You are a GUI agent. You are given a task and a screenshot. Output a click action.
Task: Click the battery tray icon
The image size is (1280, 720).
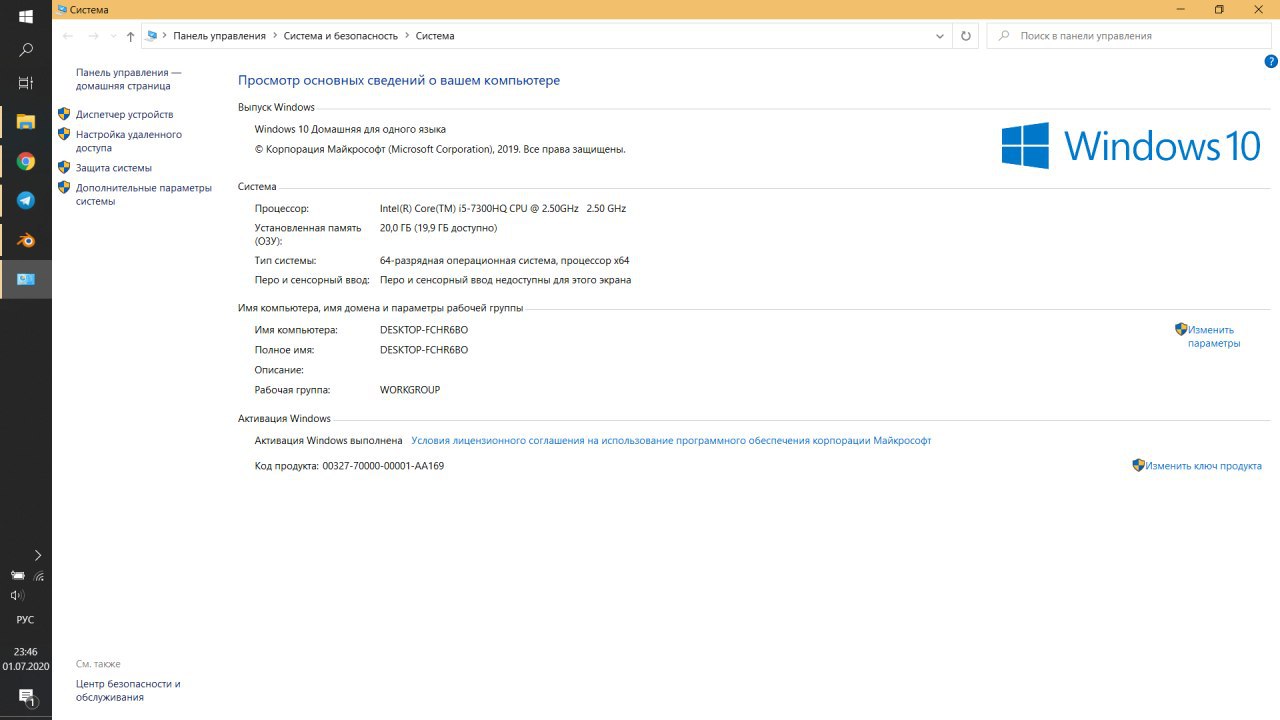17,576
